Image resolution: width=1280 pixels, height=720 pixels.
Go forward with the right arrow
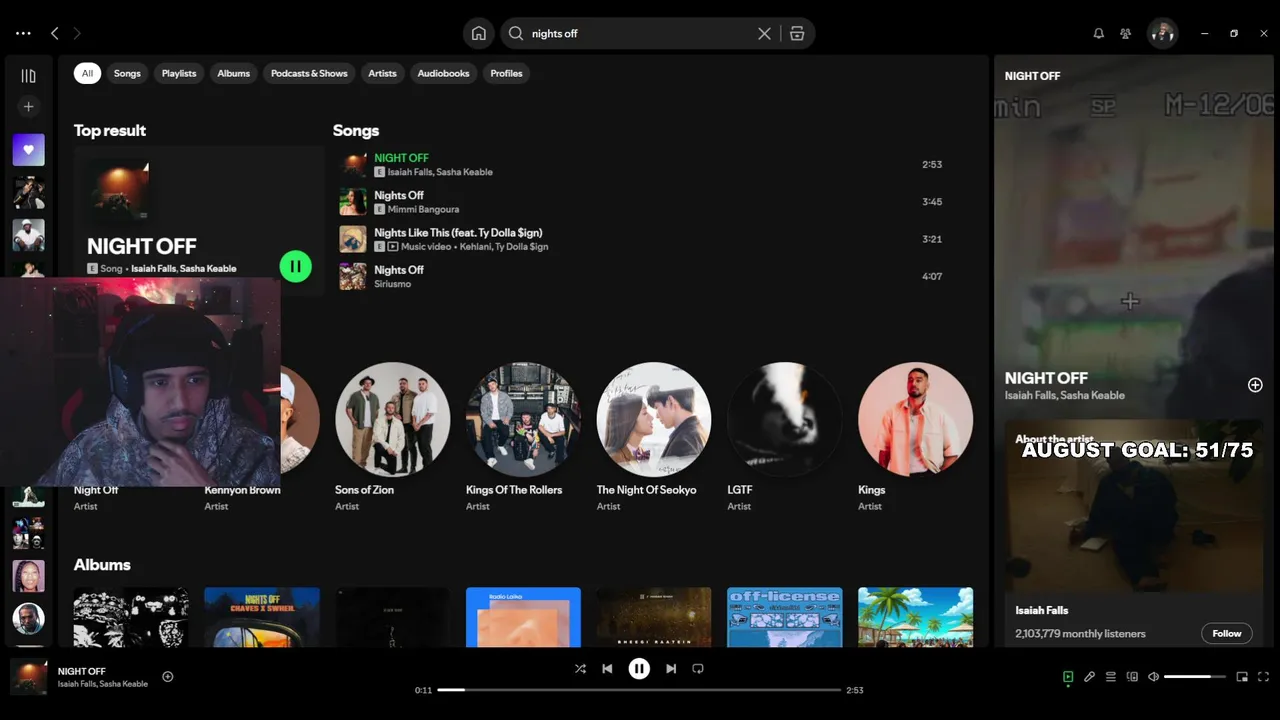click(77, 33)
